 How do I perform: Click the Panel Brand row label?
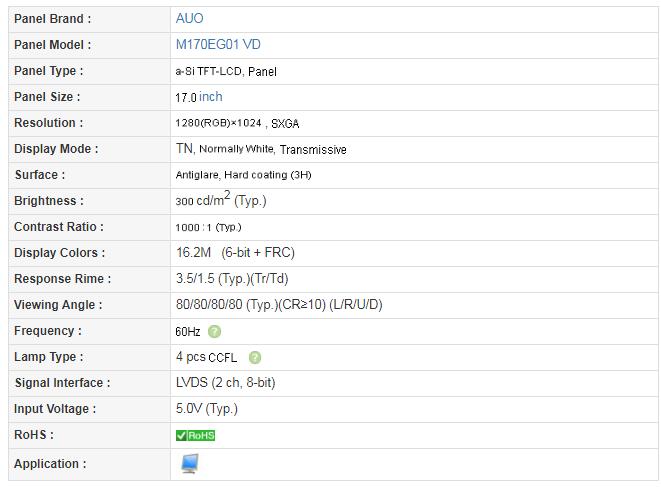coord(52,19)
